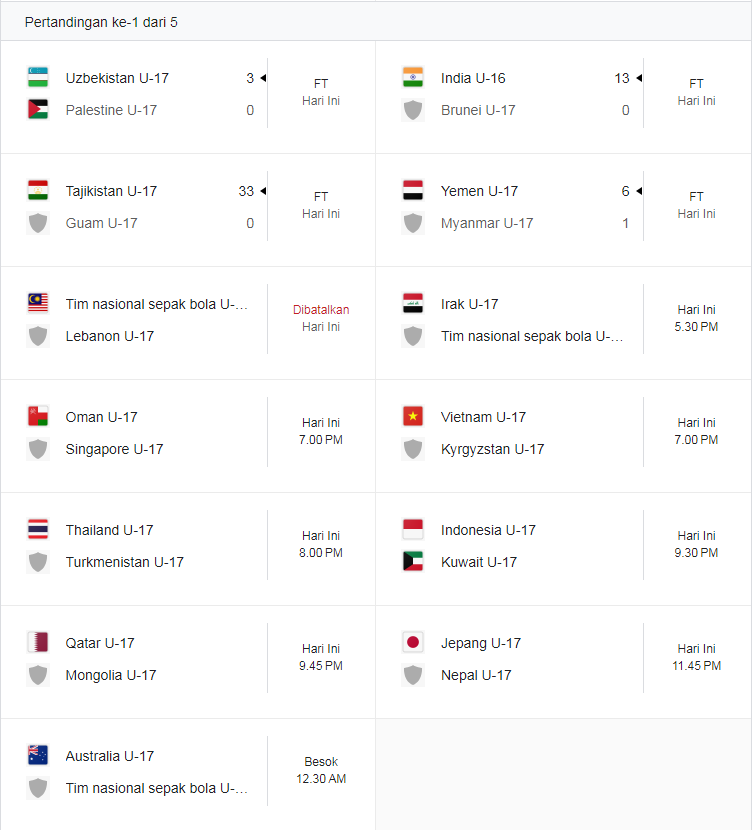The width and height of the screenshot is (752, 830).
Task: Click the Malaysia flag icon
Action: click(38, 303)
